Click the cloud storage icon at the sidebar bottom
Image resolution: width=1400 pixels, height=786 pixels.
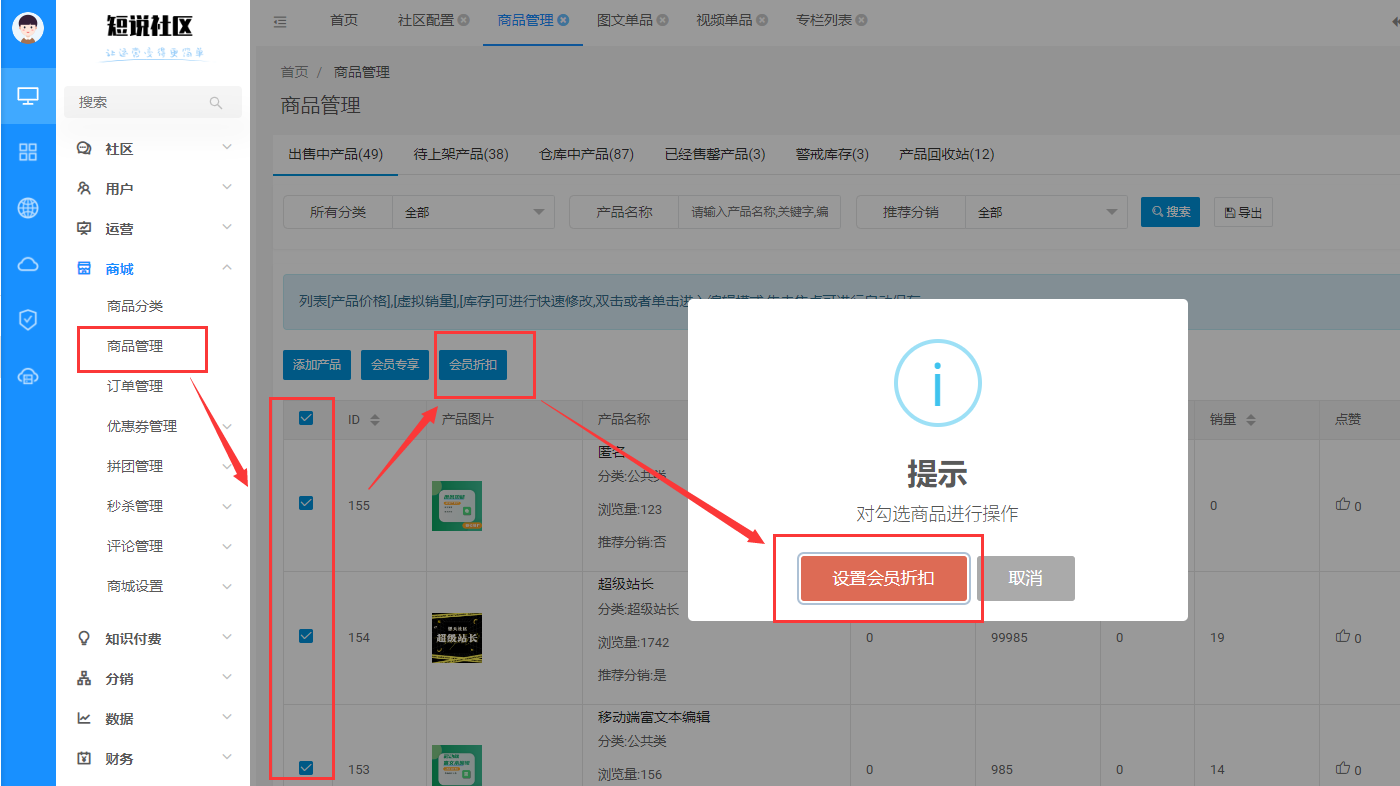28,376
